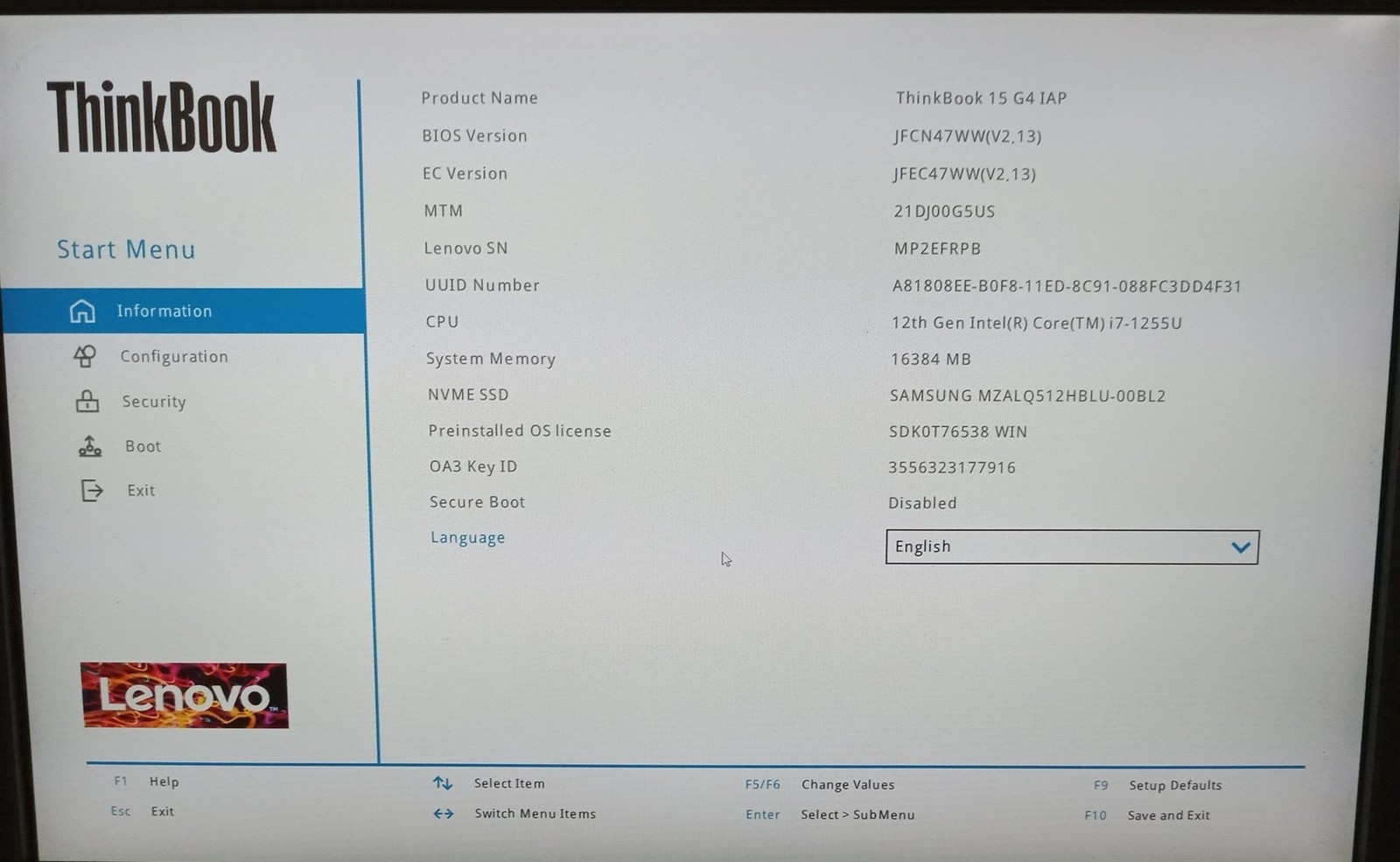
Task: Click the ThinkBook 15 G4 IAP value
Action: click(981, 98)
